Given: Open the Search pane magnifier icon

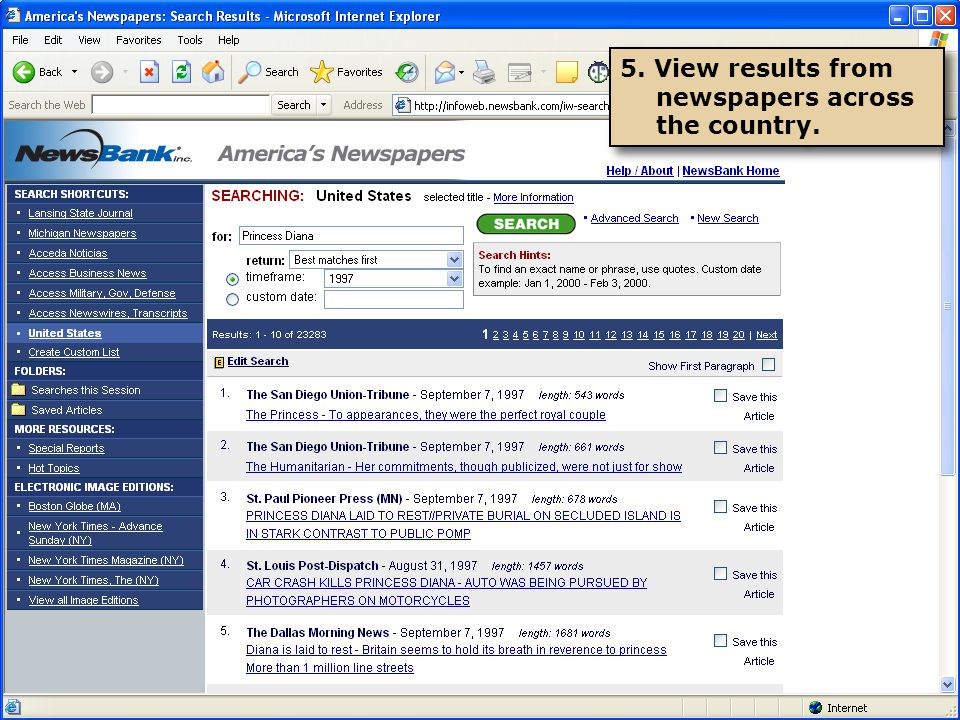Looking at the screenshot, I should tap(249, 72).
